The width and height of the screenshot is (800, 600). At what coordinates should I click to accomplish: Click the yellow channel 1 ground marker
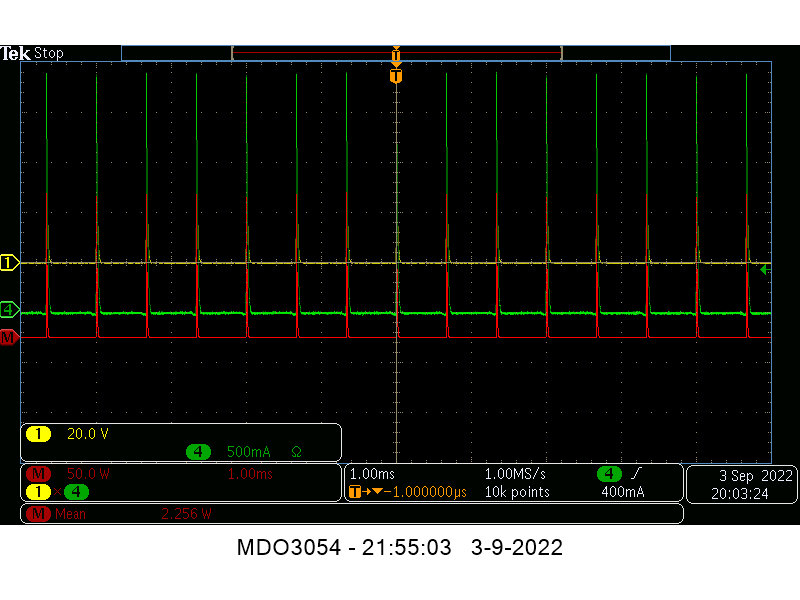pyautogui.click(x=10, y=263)
